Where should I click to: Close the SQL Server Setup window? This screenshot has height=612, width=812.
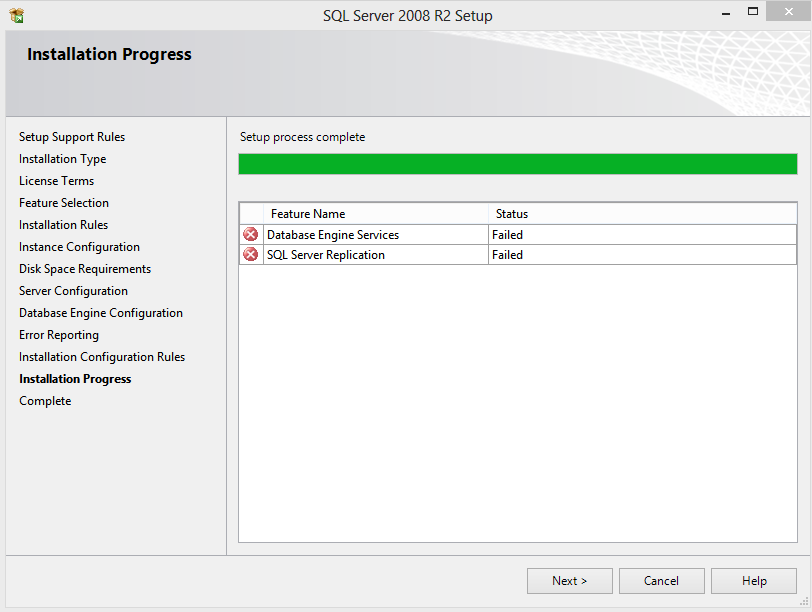click(788, 11)
